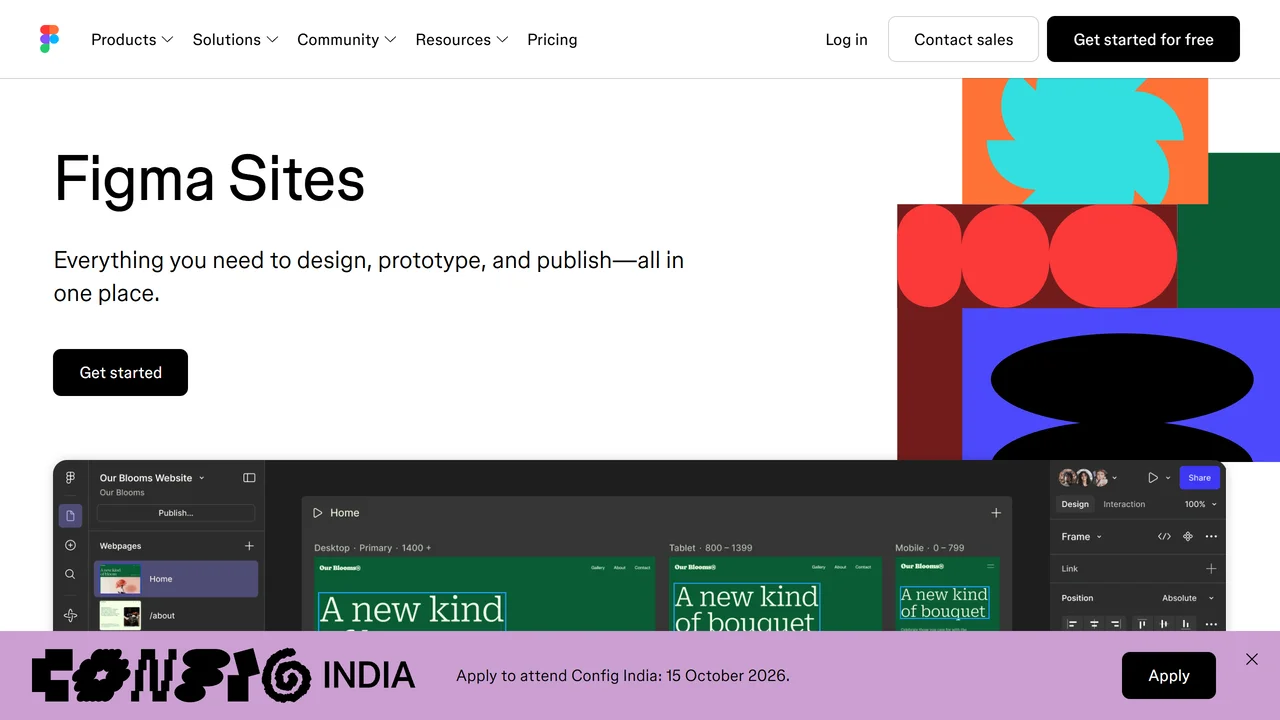Image resolution: width=1280 pixels, height=720 pixels.
Task: Click the align top icon
Action: (x=1142, y=624)
